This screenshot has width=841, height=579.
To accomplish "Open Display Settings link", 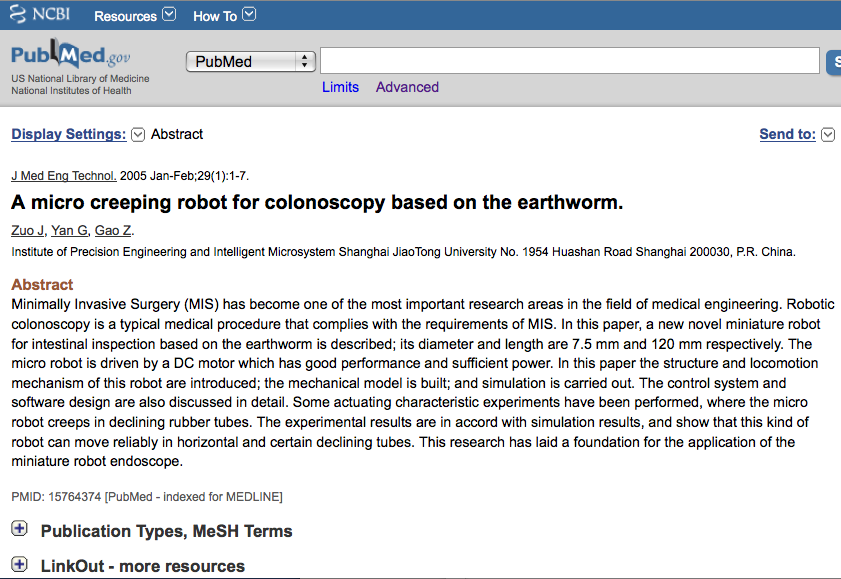I will pos(69,134).
